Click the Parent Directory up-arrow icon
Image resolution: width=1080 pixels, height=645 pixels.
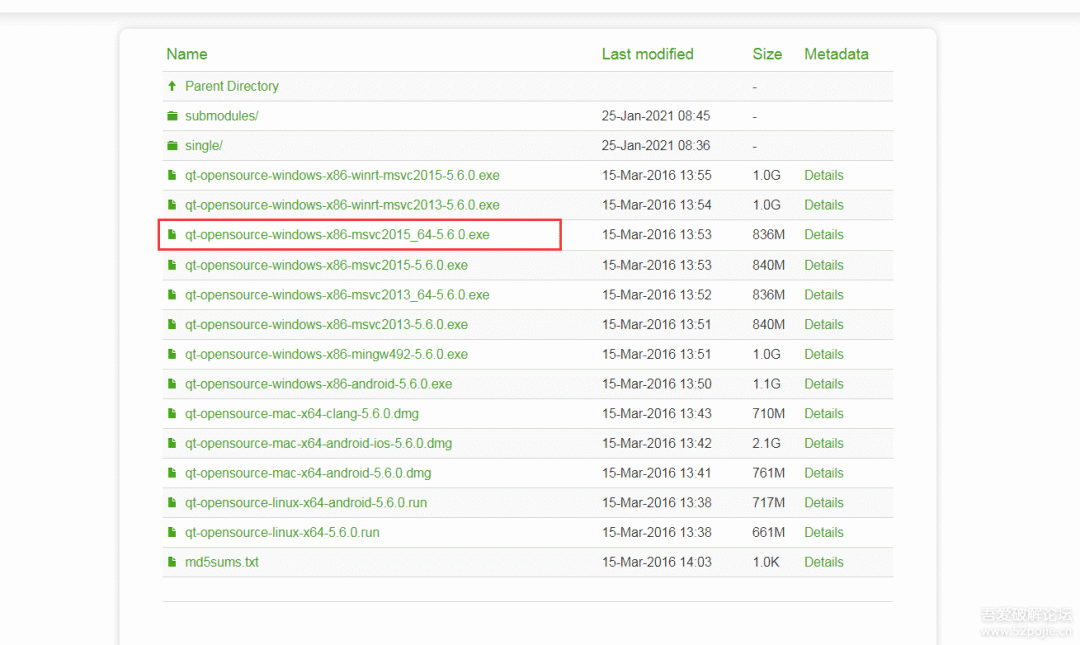coord(172,86)
